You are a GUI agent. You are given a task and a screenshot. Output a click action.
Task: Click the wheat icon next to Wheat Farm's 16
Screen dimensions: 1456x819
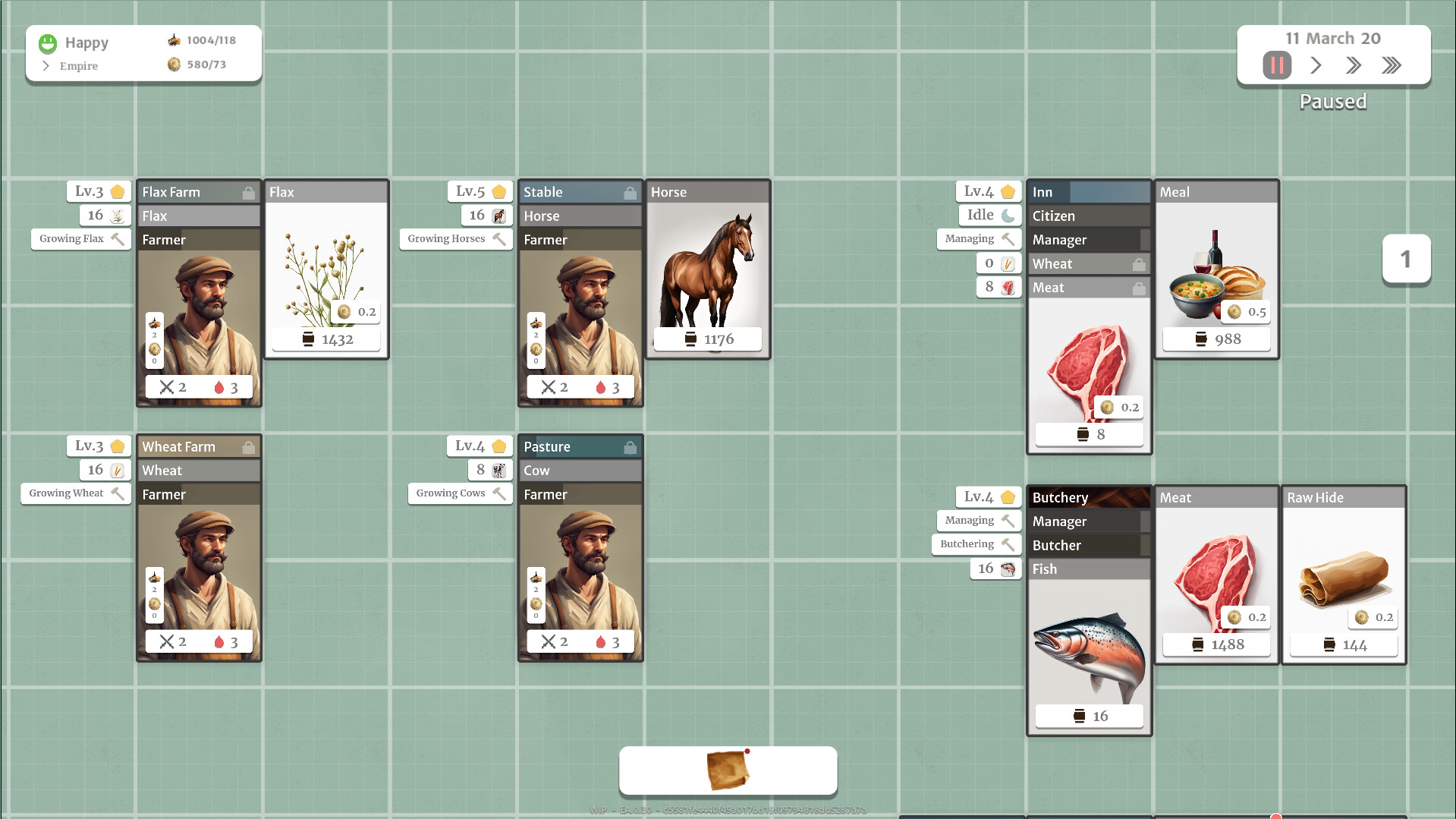coord(118,470)
